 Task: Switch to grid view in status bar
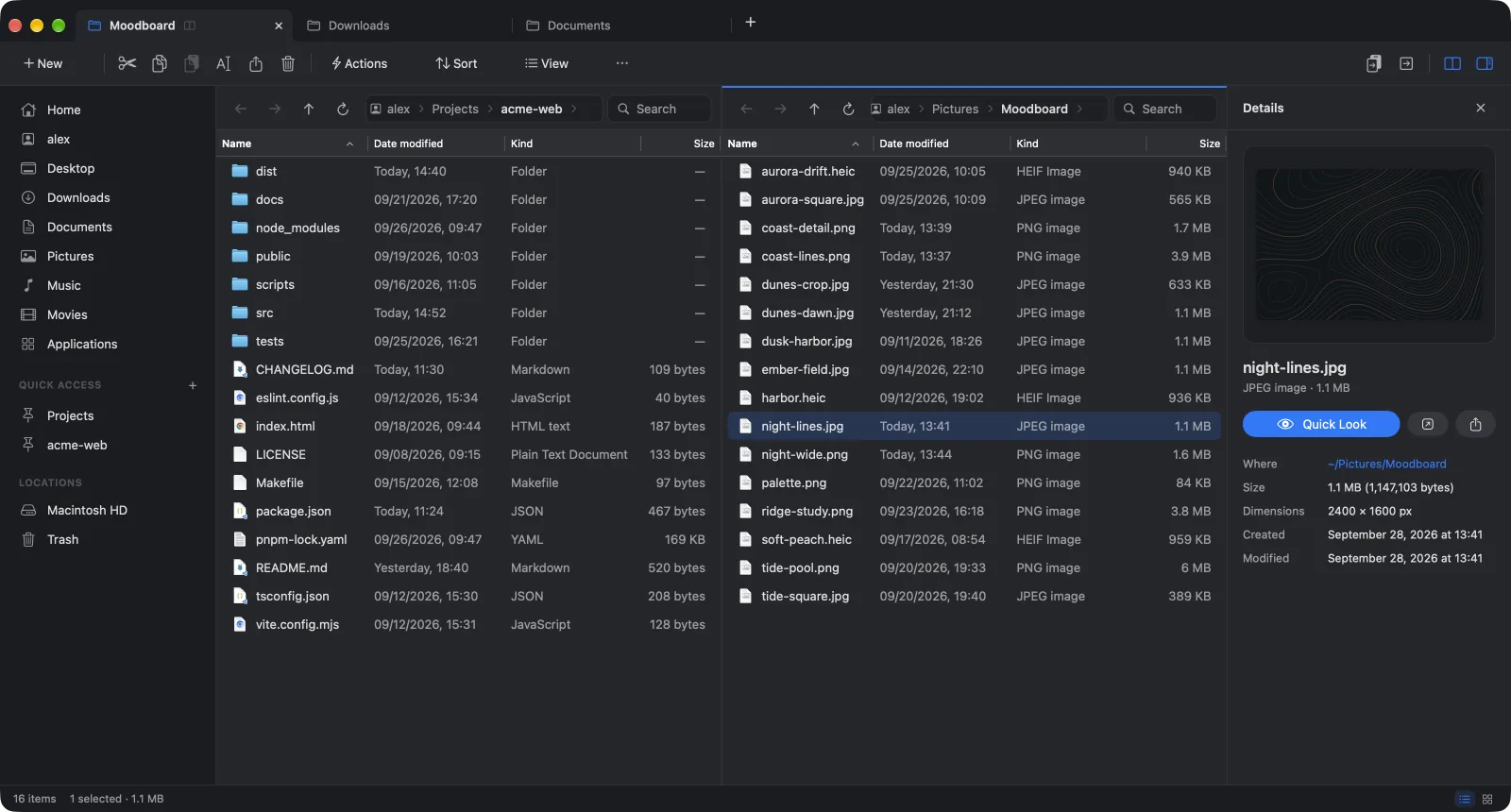point(1487,799)
